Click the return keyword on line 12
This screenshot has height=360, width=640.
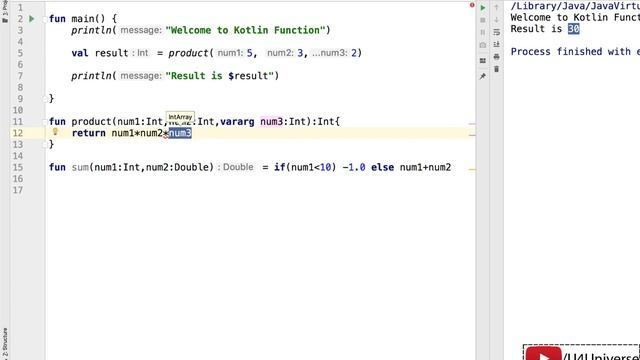[x=89, y=133]
